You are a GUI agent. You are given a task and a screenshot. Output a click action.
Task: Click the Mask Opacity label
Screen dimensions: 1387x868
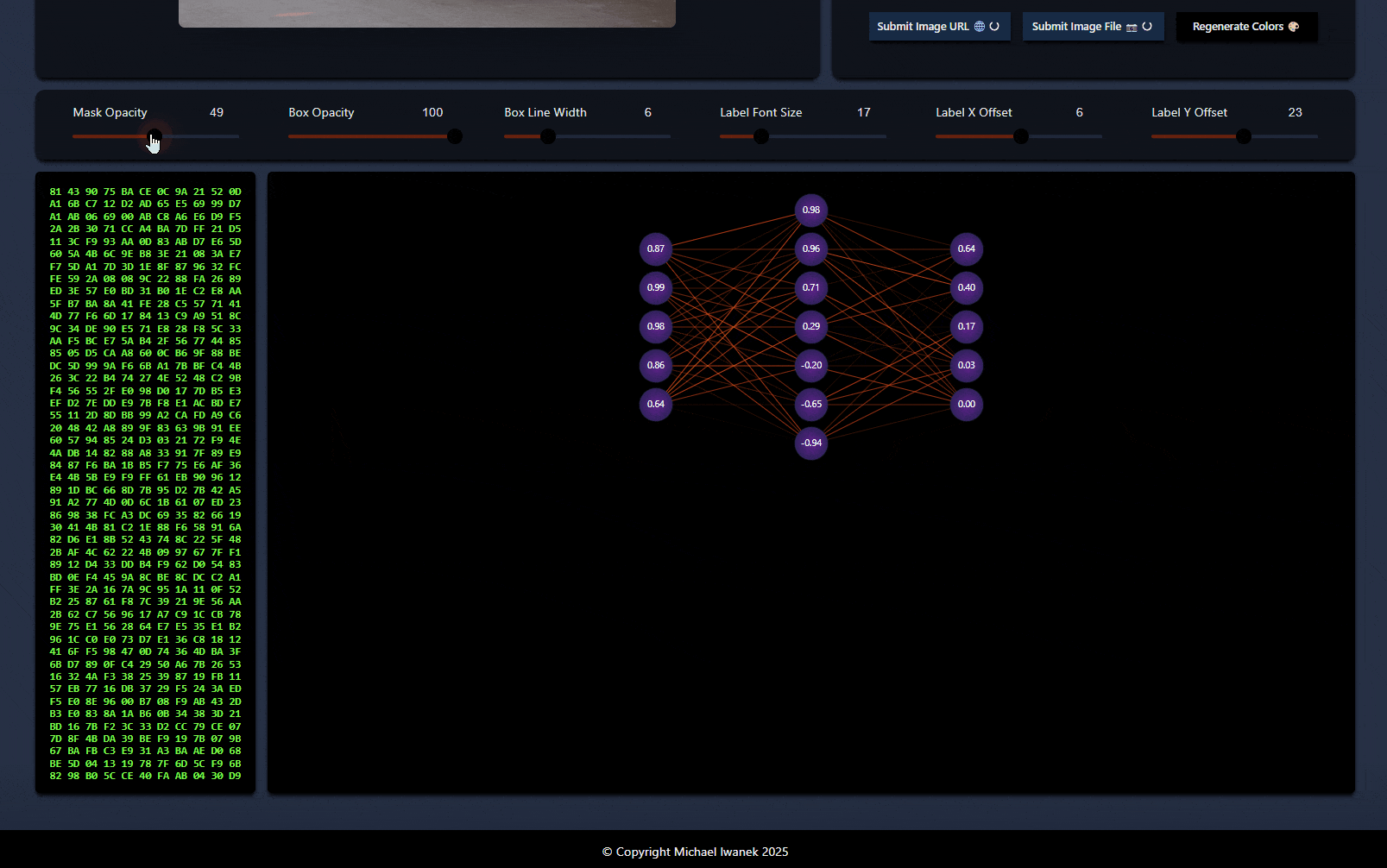[110, 112]
